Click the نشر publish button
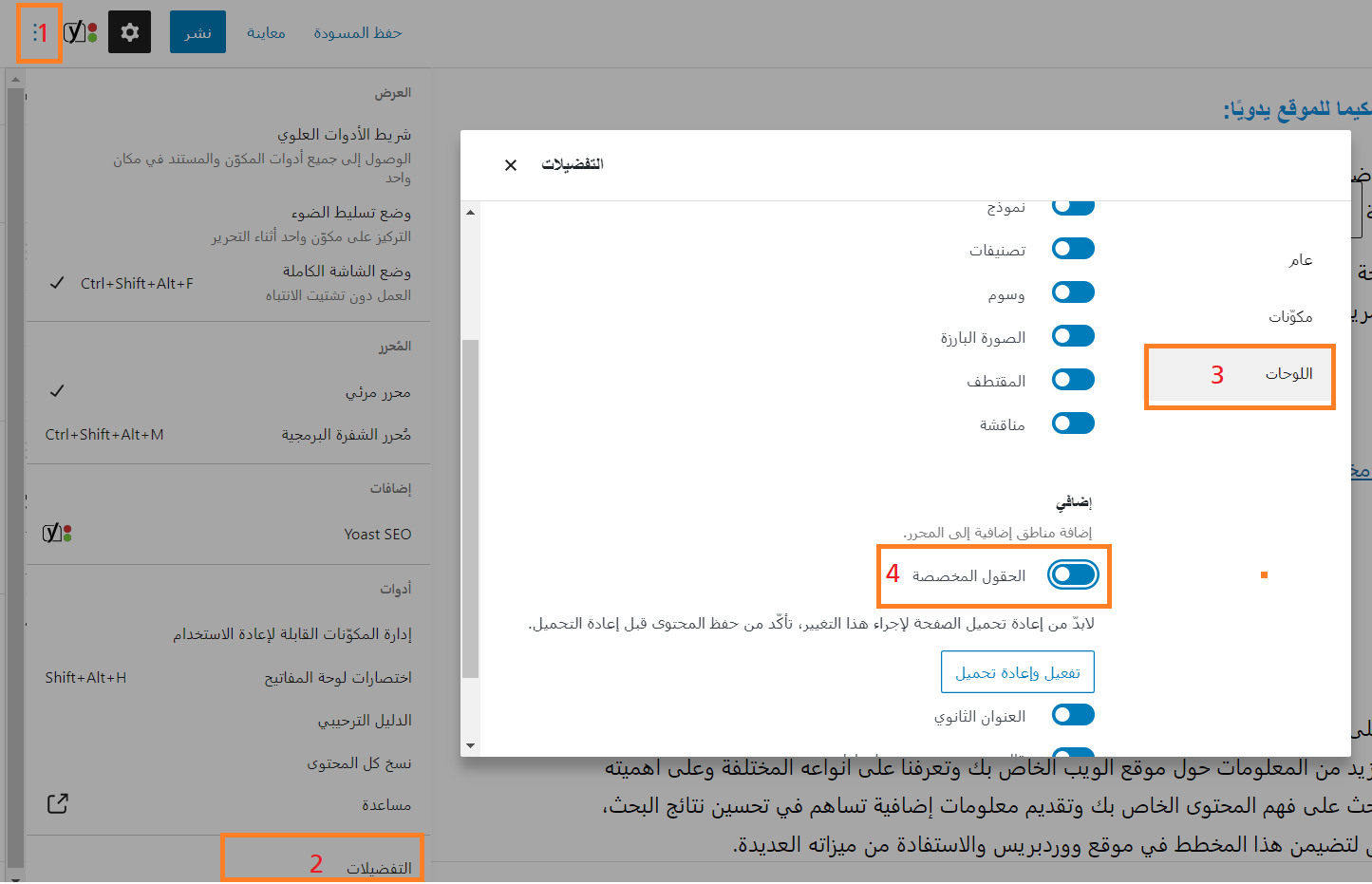This screenshot has height=884, width=1372. (x=197, y=32)
